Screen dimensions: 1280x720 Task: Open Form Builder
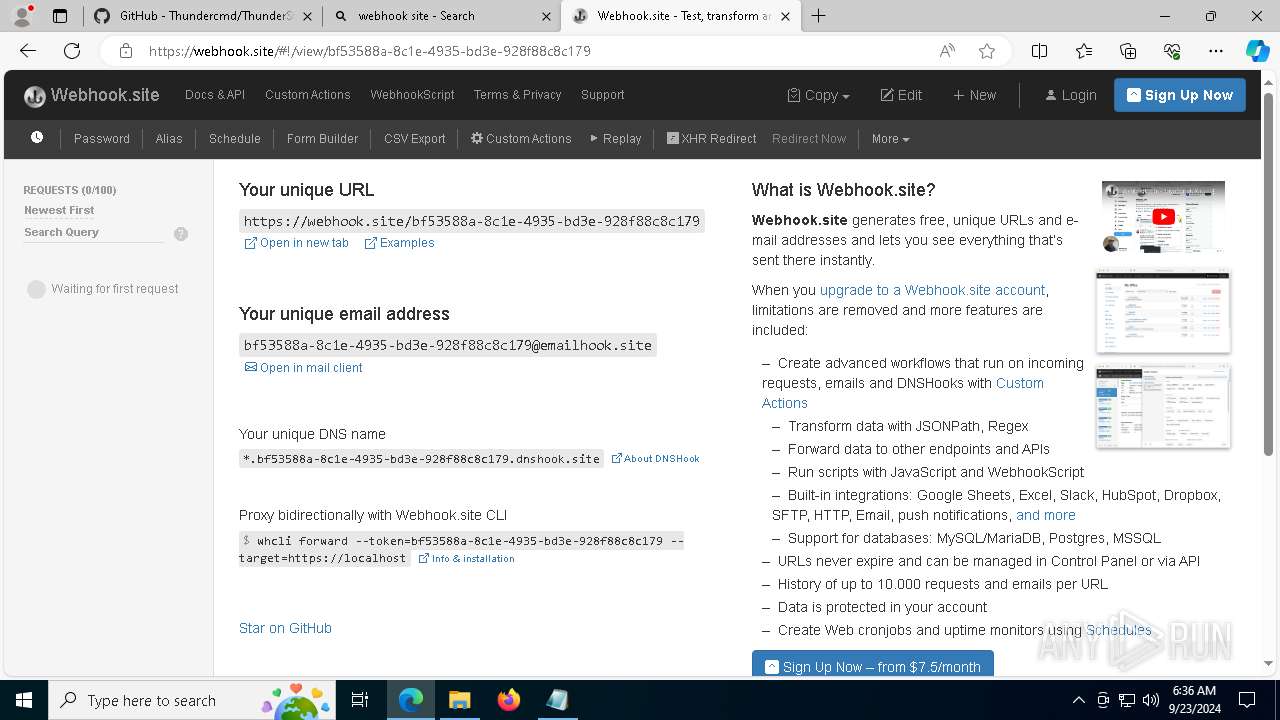pos(322,138)
